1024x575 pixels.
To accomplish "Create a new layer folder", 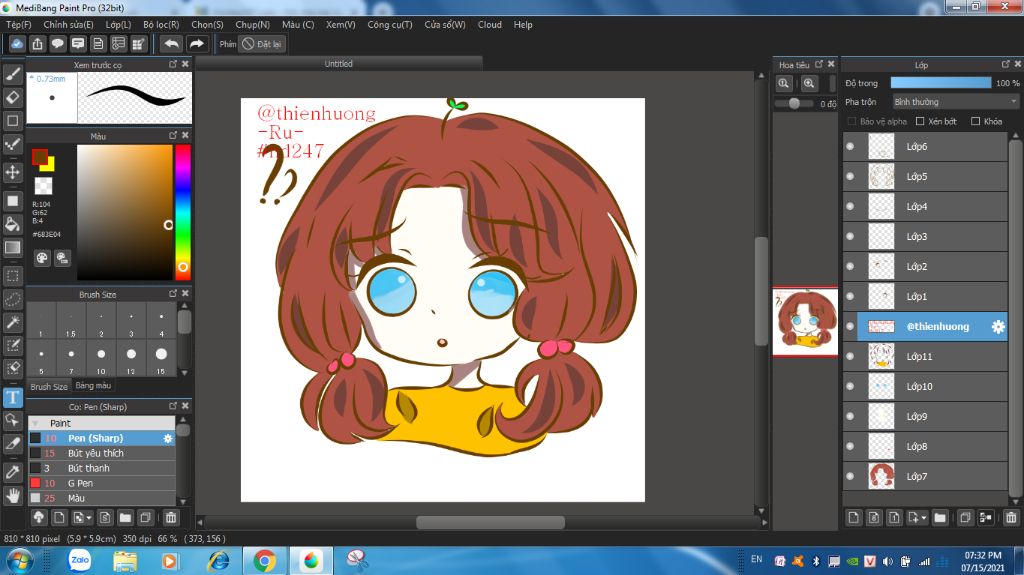I will [x=940, y=518].
